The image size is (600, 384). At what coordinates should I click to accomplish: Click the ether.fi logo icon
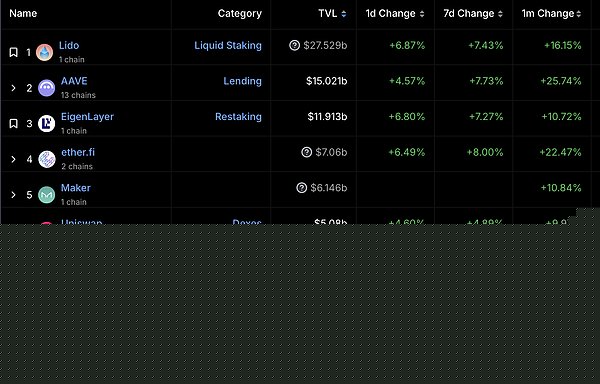click(x=47, y=159)
